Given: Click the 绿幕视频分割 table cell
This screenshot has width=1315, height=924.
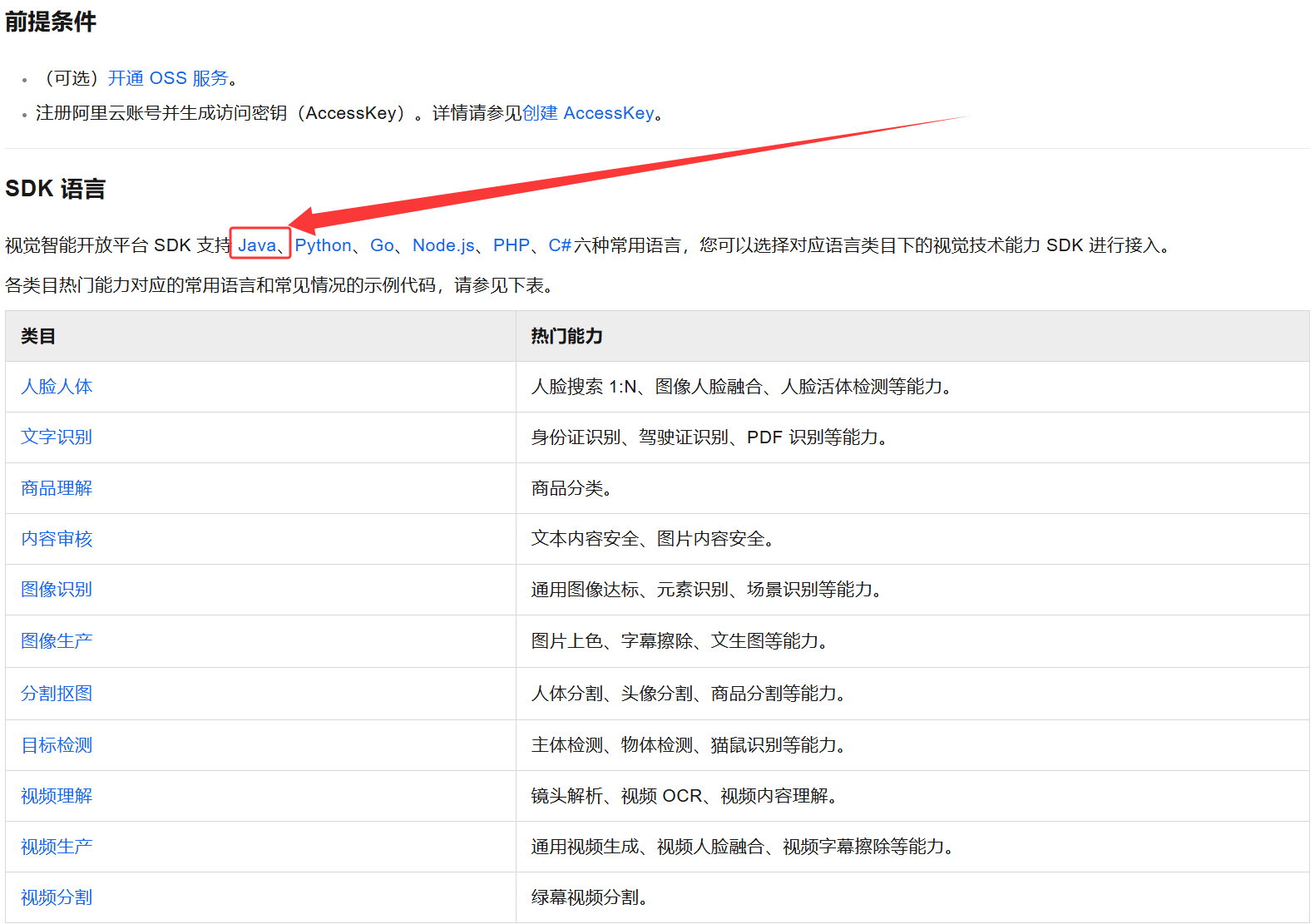Looking at the screenshot, I should point(912,897).
